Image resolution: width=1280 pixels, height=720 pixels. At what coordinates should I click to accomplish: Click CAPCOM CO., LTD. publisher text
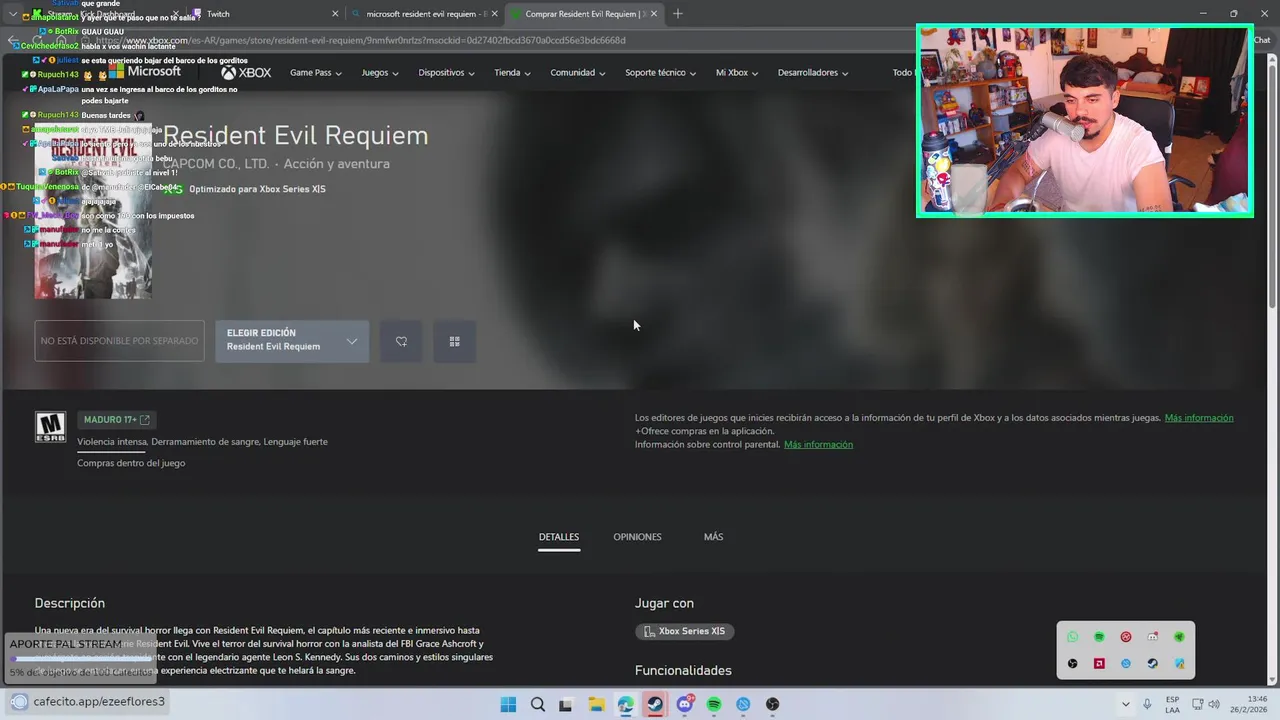(216, 164)
